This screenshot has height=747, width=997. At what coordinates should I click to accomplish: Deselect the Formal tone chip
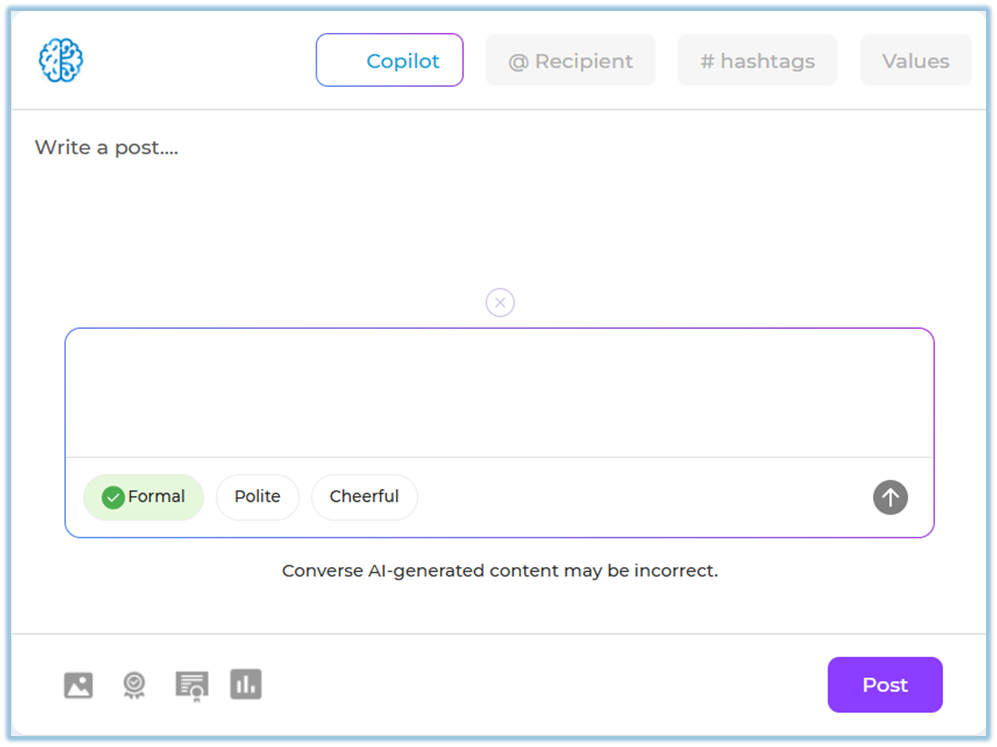click(143, 497)
